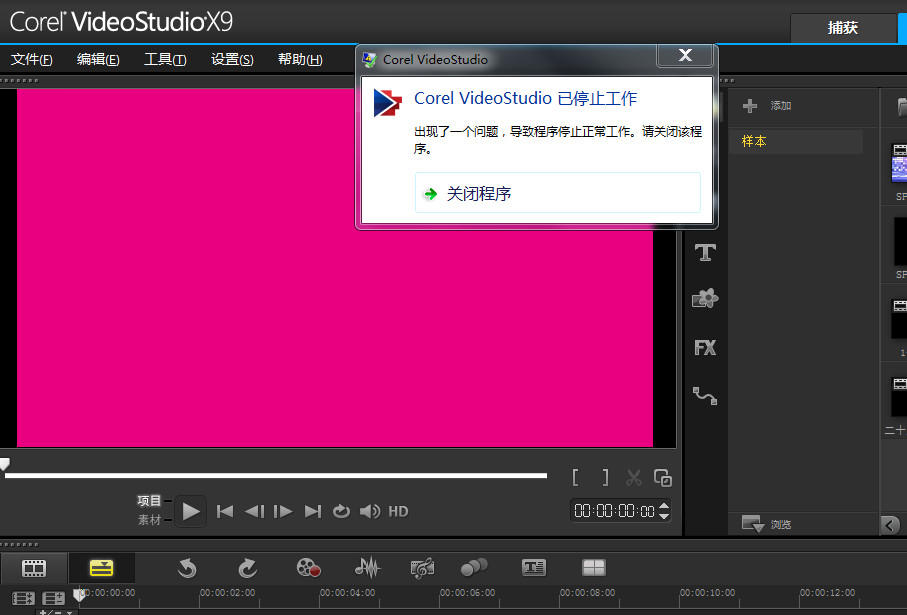The height and width of the screenshot is (615, 907).
Task: Click the Redo arrow
Action: tap(248, 568)
